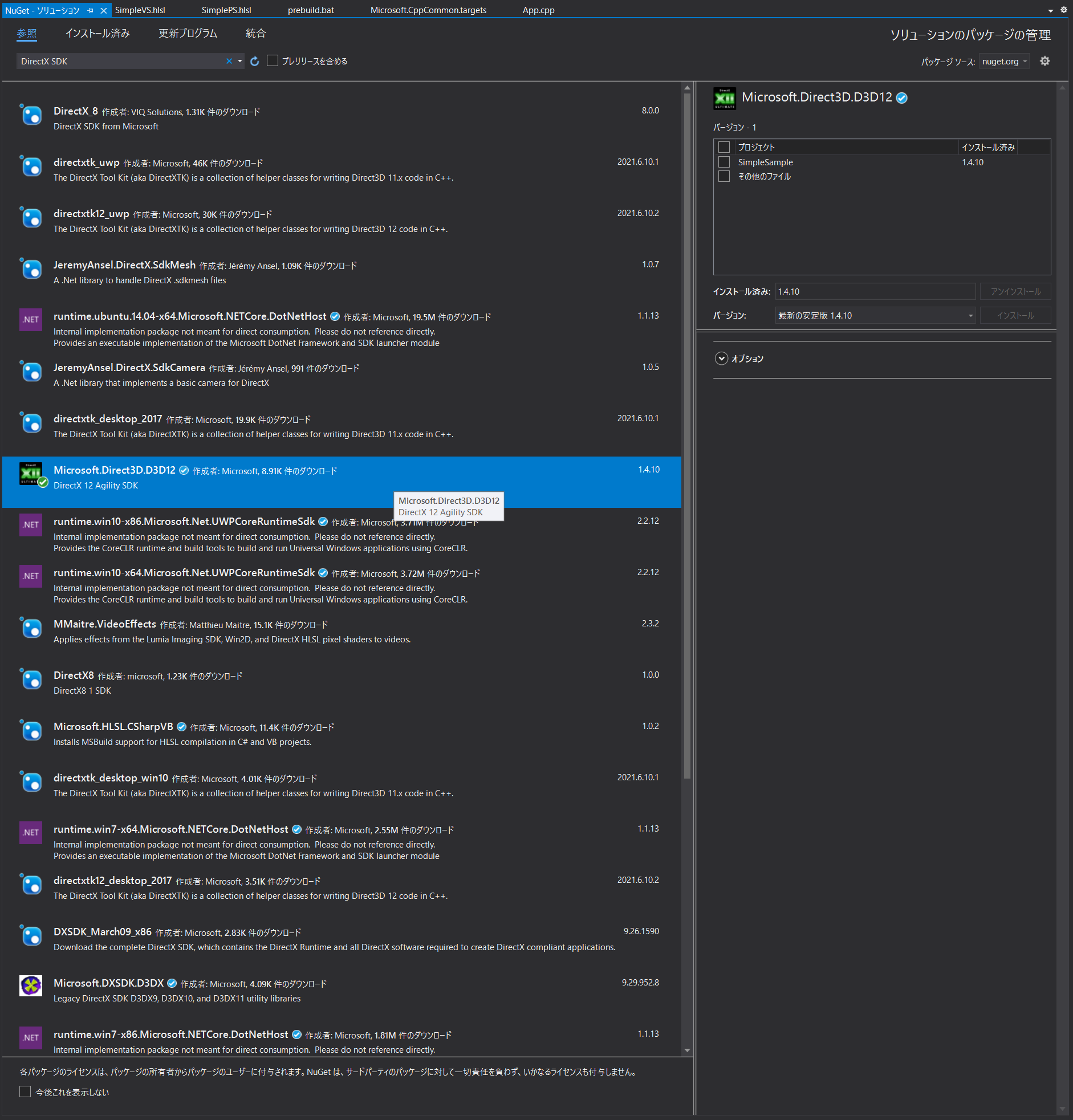
Task: Select the Microsoft.Direct3D.D3D12 package icon
Action: point(31,473)
